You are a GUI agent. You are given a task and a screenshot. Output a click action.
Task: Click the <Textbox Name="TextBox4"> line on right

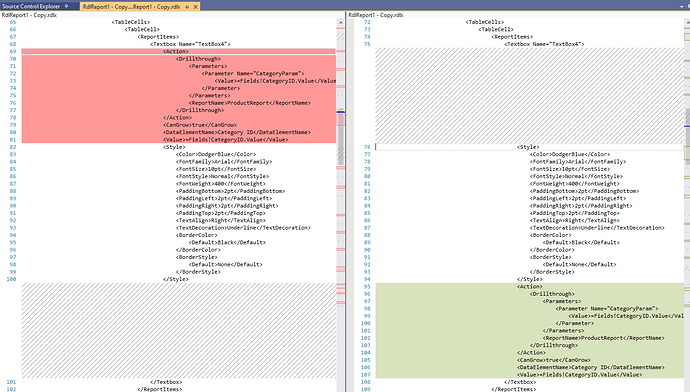point(544,44)
